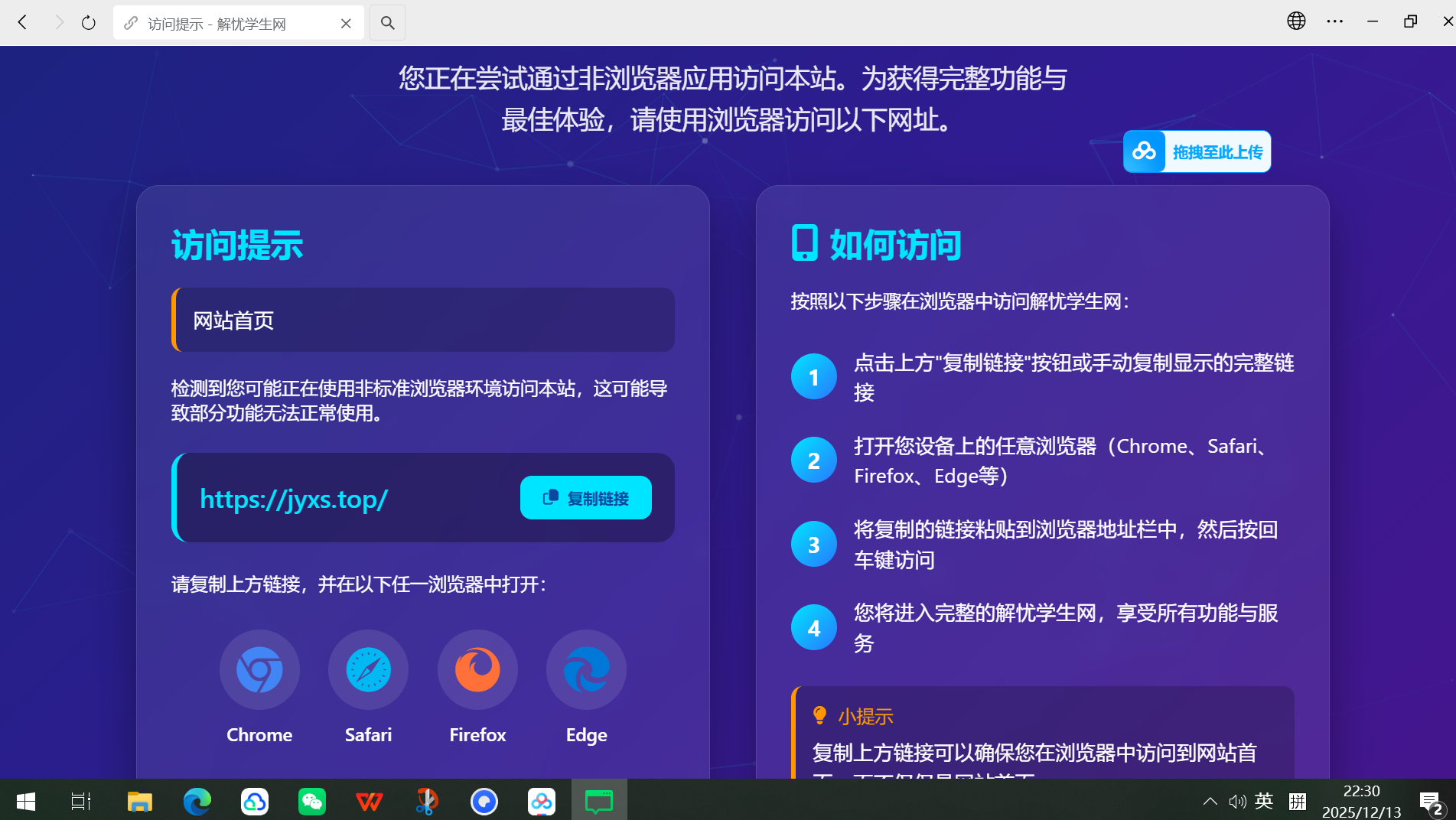Launch the screenshot scissors tool from the taskbar
The width and height of the screenshot is (1456, 820).
426,801
